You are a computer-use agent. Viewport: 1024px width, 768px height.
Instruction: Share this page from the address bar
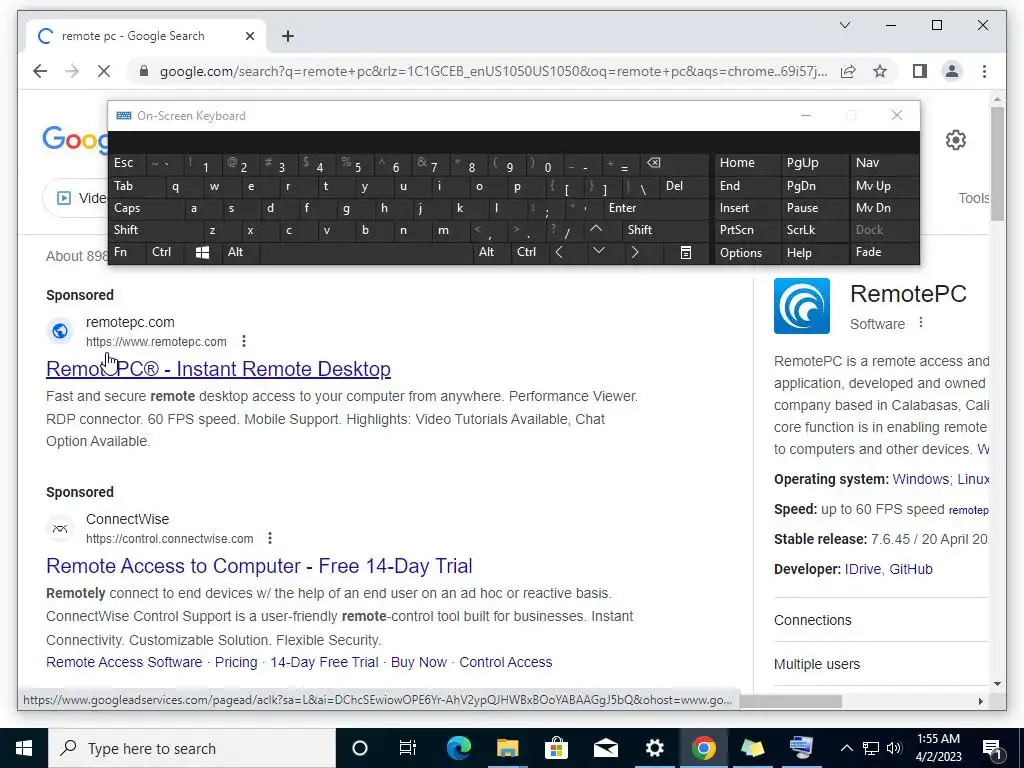click(x=848, y=71)
